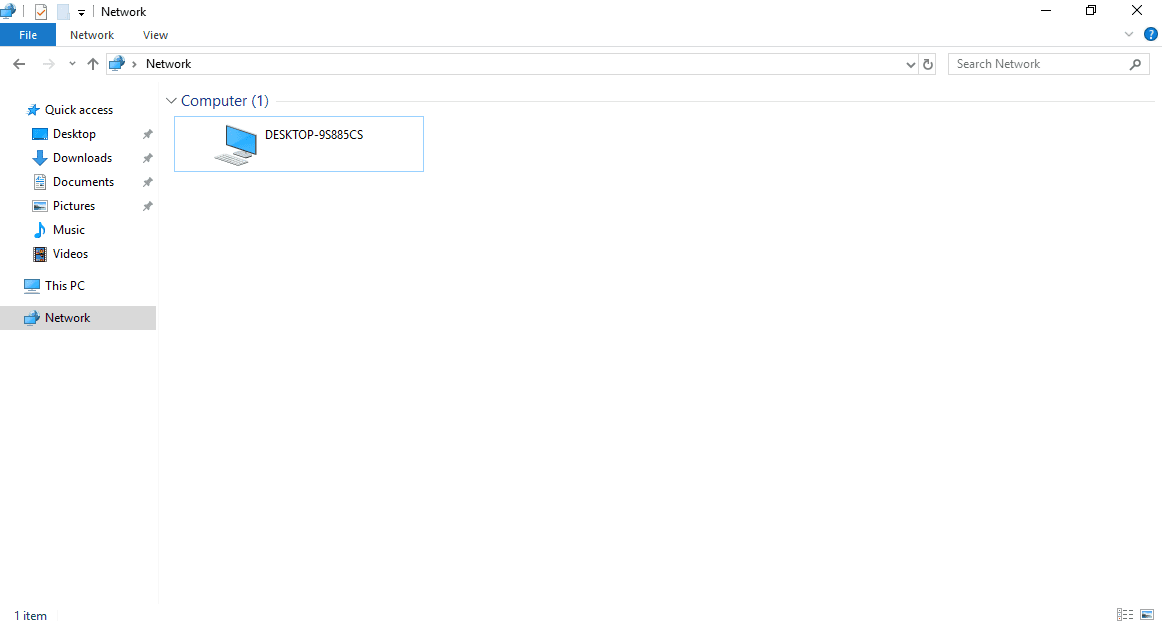Switch to Details view in status bar
Screen dimensions: 1162x627
(1125, 614)
